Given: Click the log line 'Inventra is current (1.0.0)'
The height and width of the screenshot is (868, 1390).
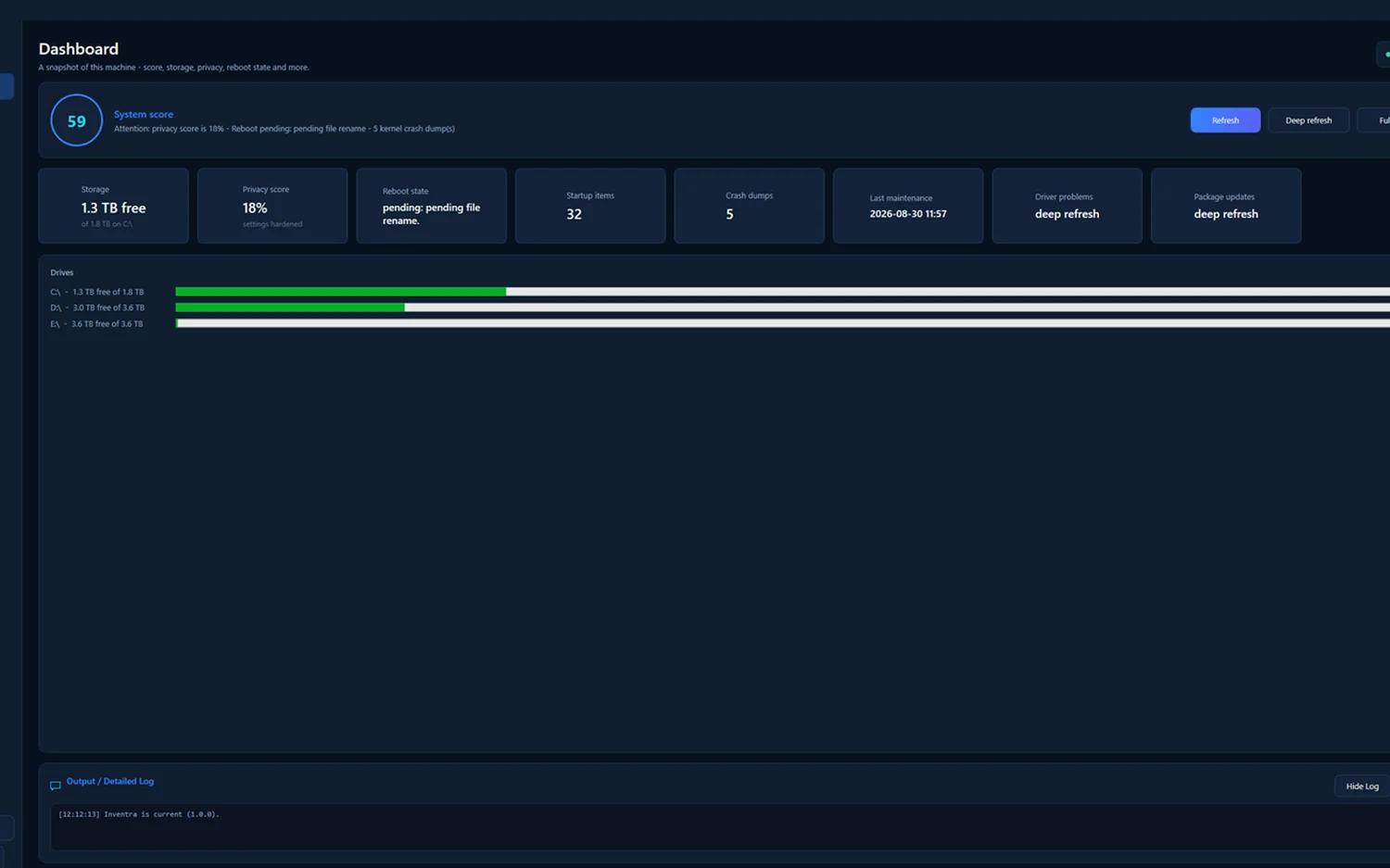Looking at the screenshot, I should click(x=139, y=814).
